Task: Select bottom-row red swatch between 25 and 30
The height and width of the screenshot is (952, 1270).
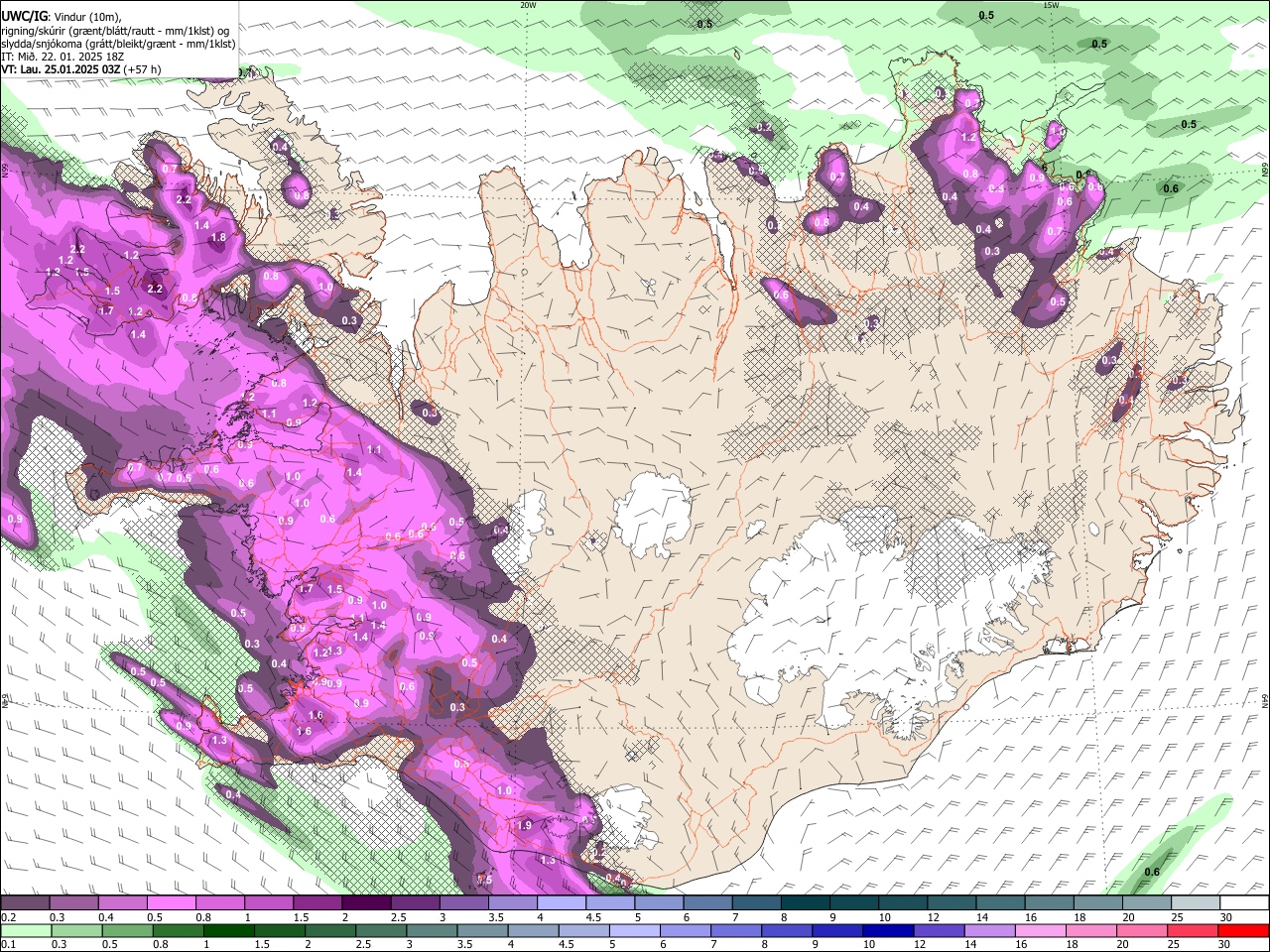Action: (1192, 930)
